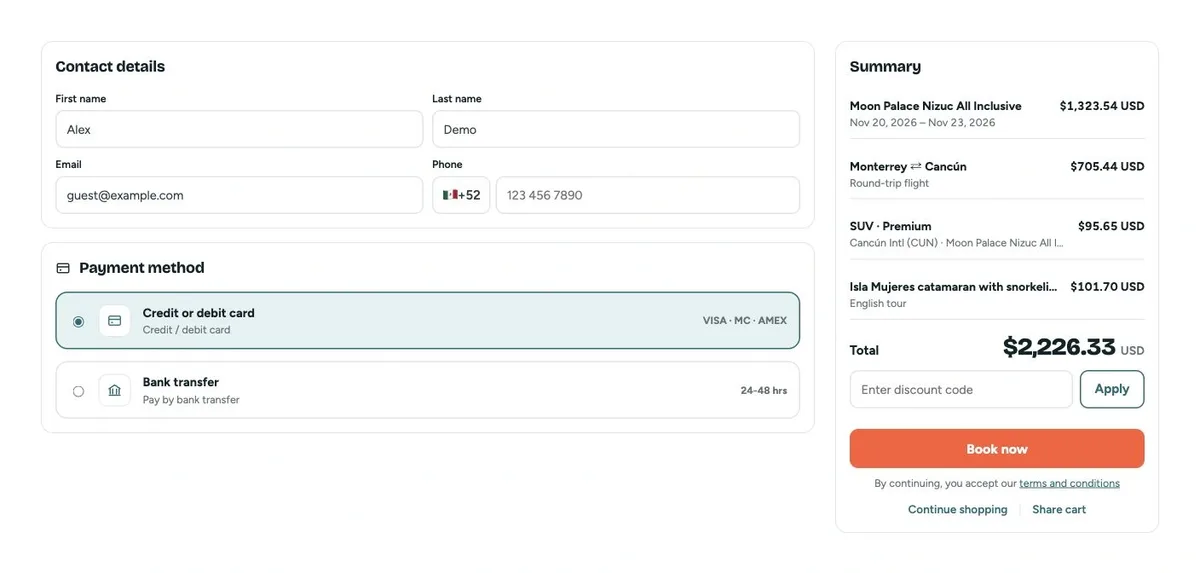Click the Continue shopping link
Image resolution: width=1200 pixels, height=573 pixels.
pos(958,509)
